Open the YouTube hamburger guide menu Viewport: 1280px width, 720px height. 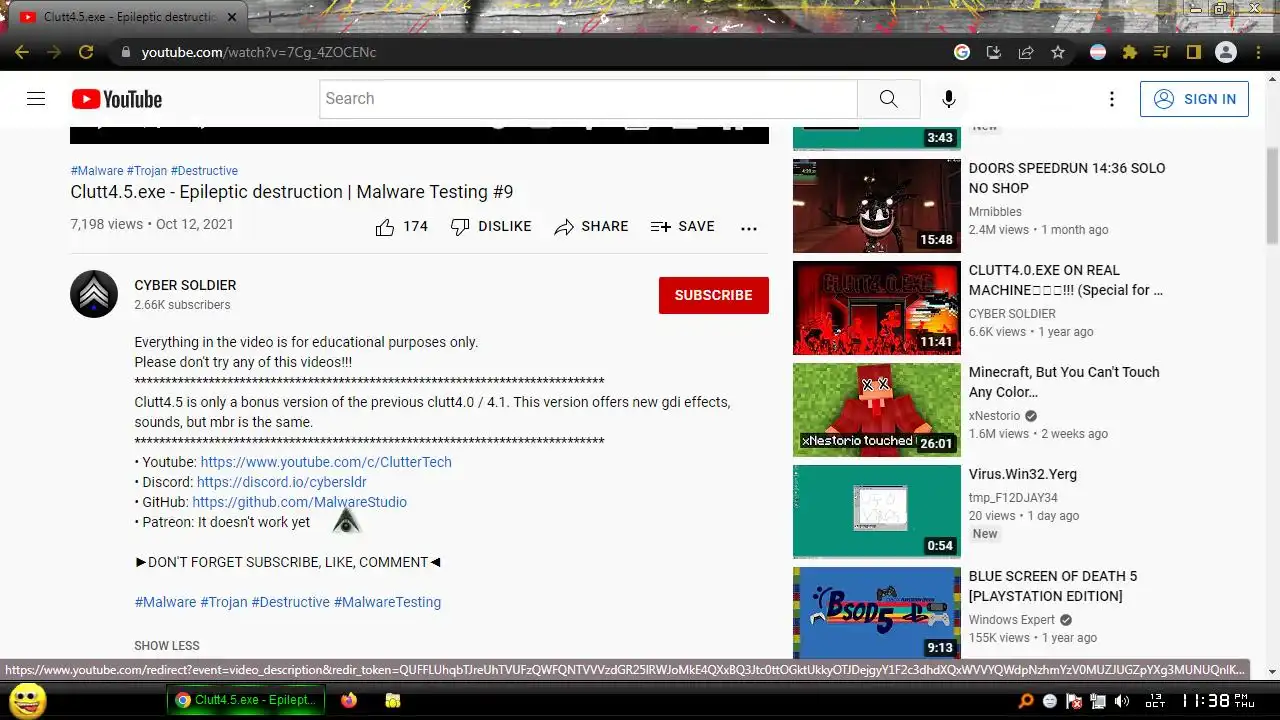tap(36, 99)
